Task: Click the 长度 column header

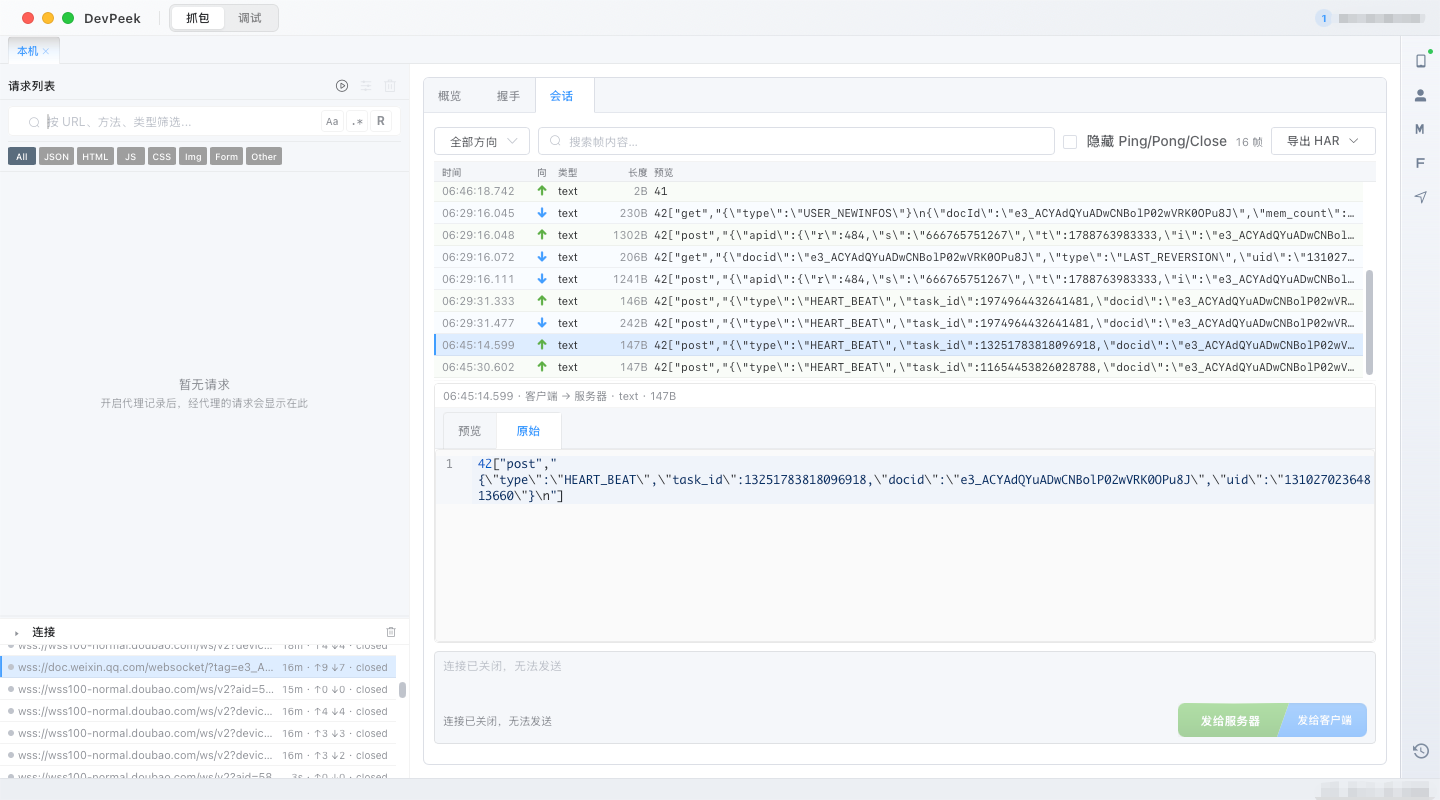Action: pyautogui.click(x=638, y=173)
